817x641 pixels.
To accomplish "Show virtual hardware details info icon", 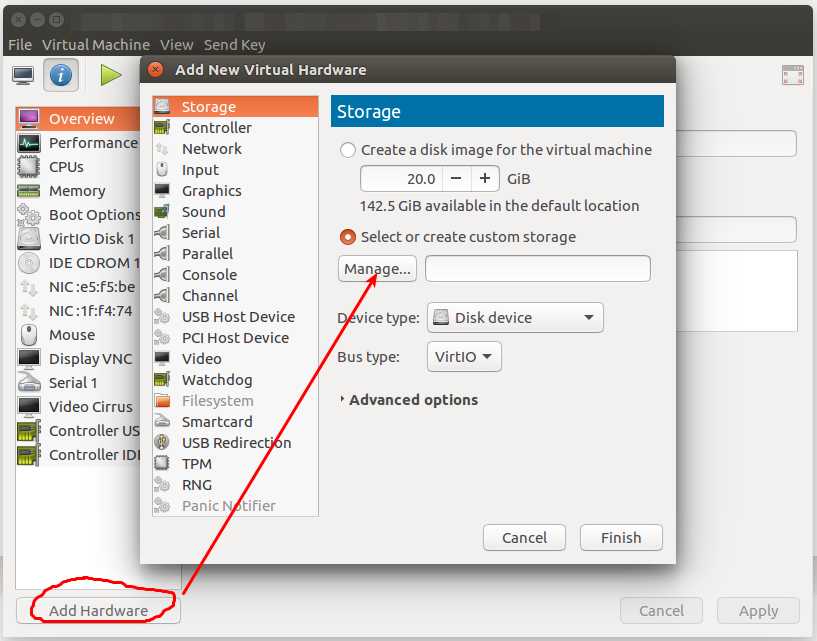I will click(61, 75).
